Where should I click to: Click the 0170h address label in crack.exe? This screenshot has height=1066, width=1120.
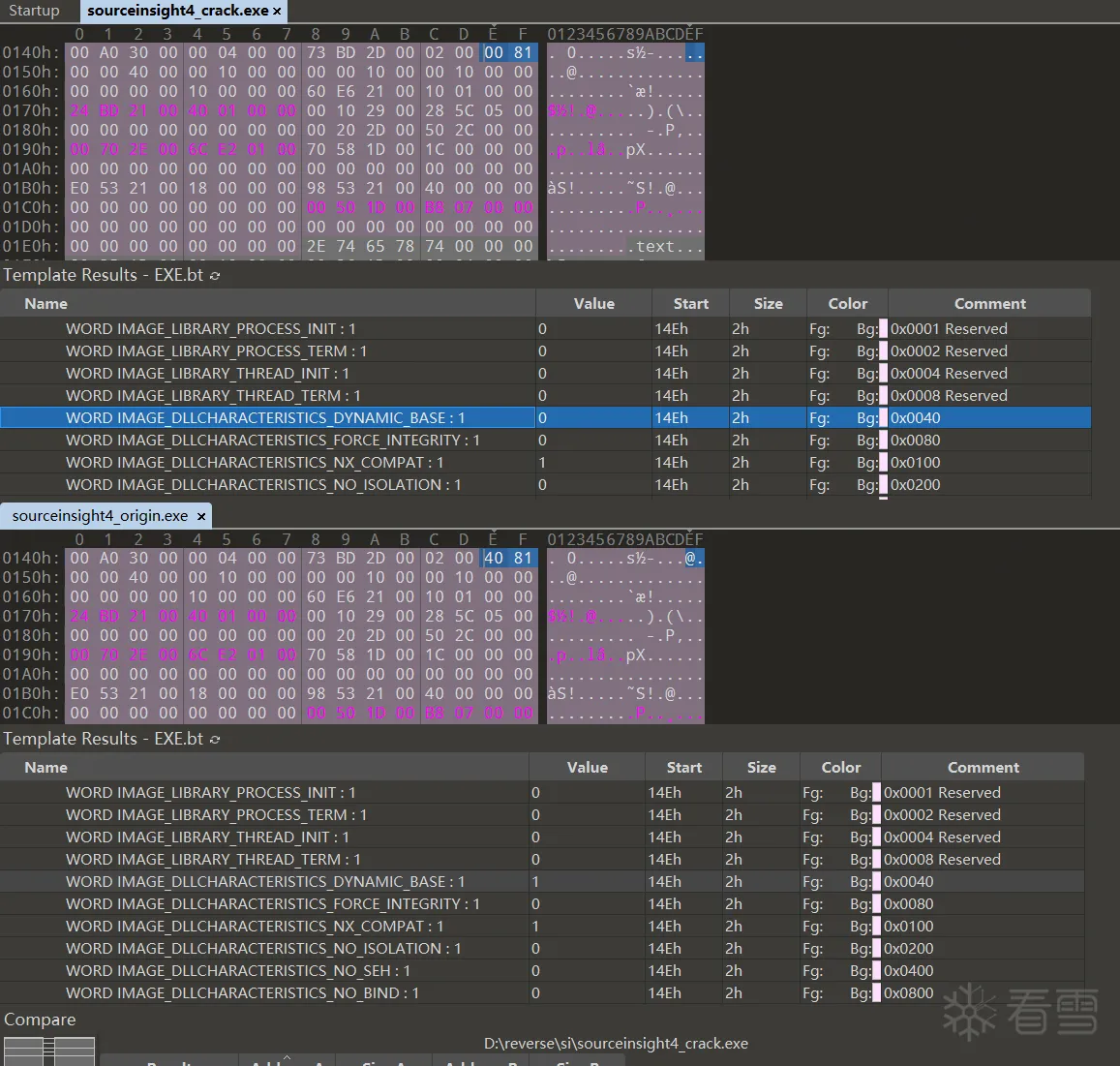[31, 110]
